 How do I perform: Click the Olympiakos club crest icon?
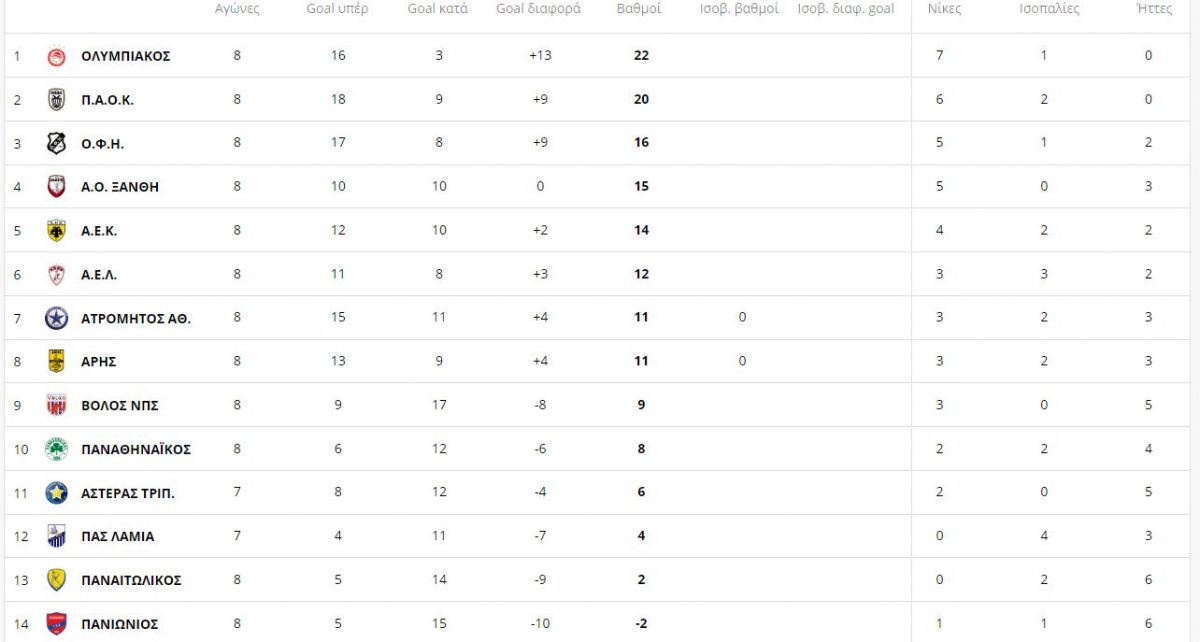coord(56,56)
